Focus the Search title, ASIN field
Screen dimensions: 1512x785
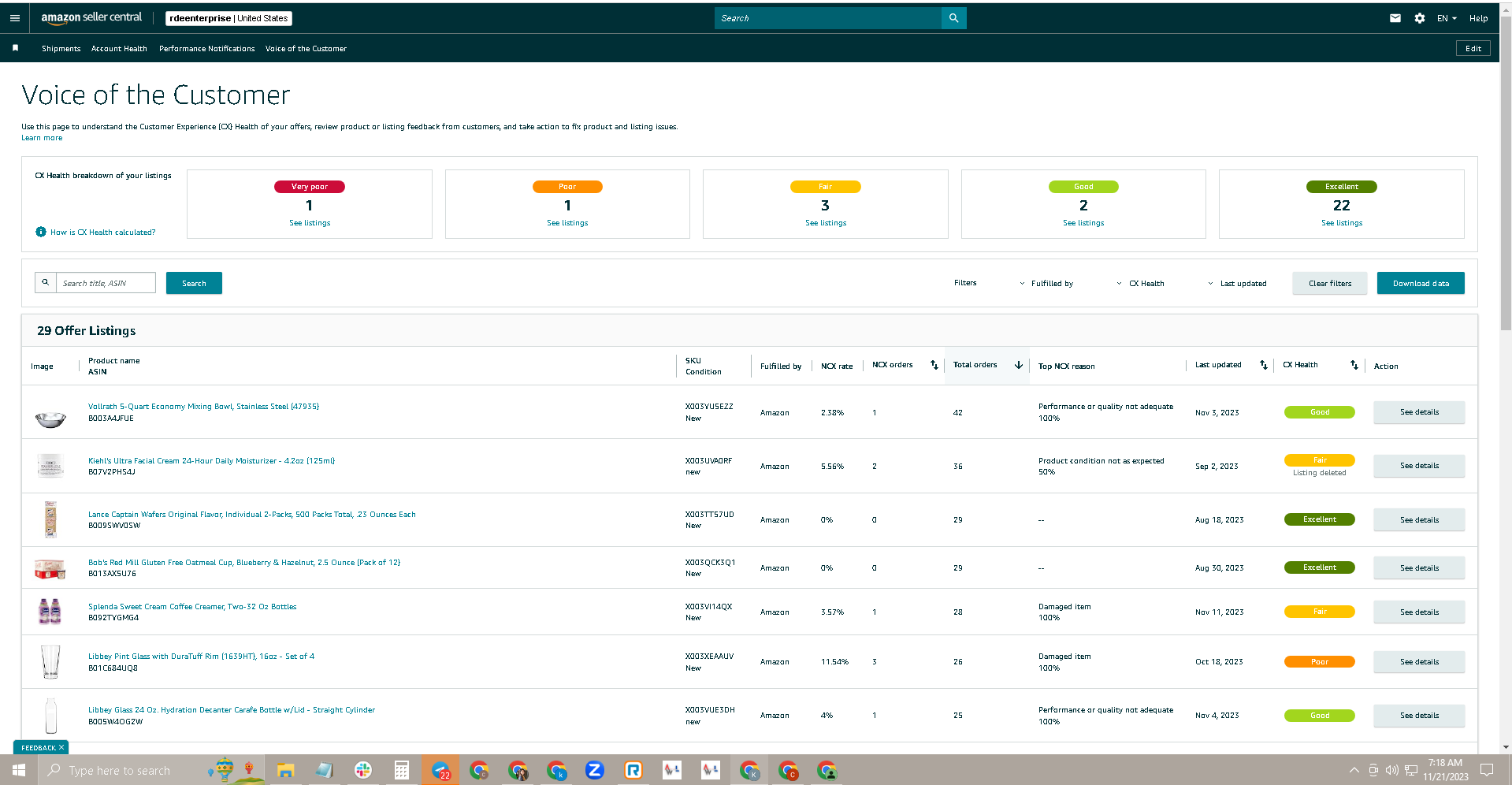(106, 283)
